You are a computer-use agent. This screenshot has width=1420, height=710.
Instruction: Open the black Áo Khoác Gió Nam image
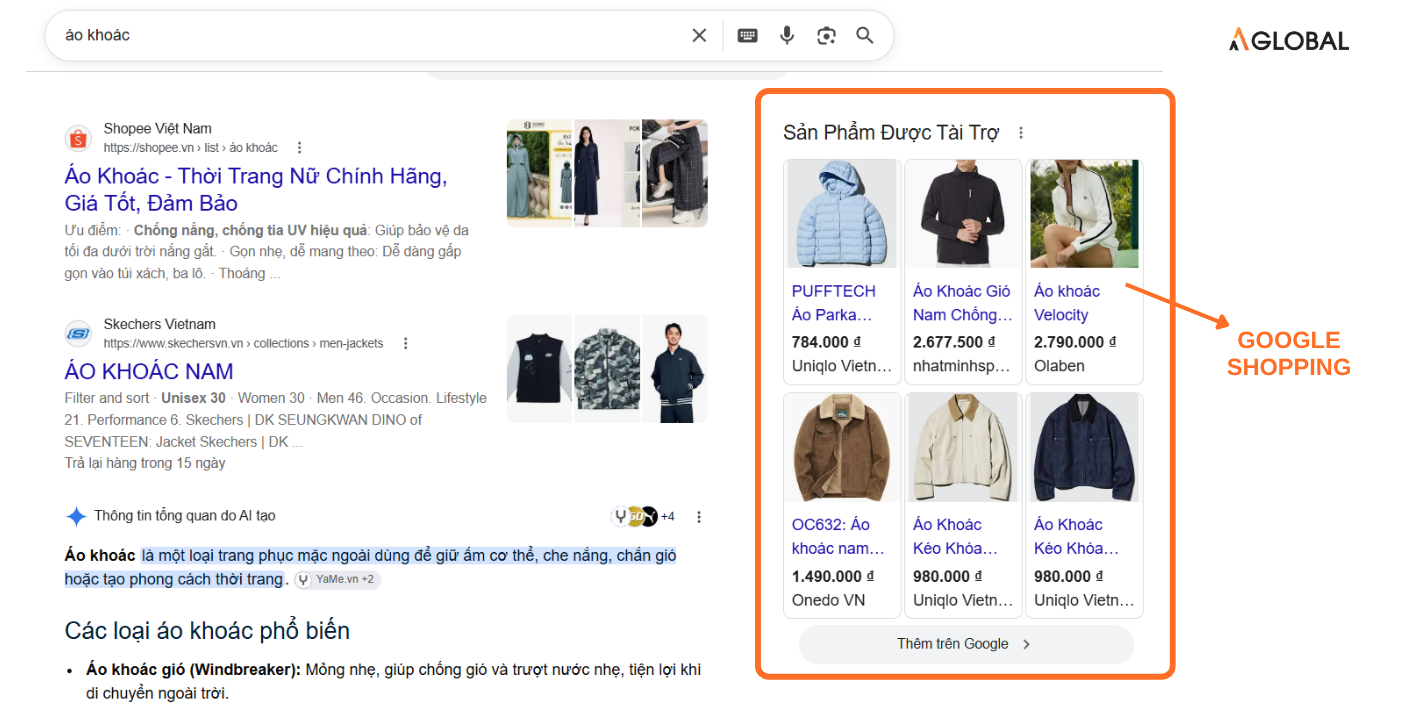pyautogui.click(x=963, y=214)
